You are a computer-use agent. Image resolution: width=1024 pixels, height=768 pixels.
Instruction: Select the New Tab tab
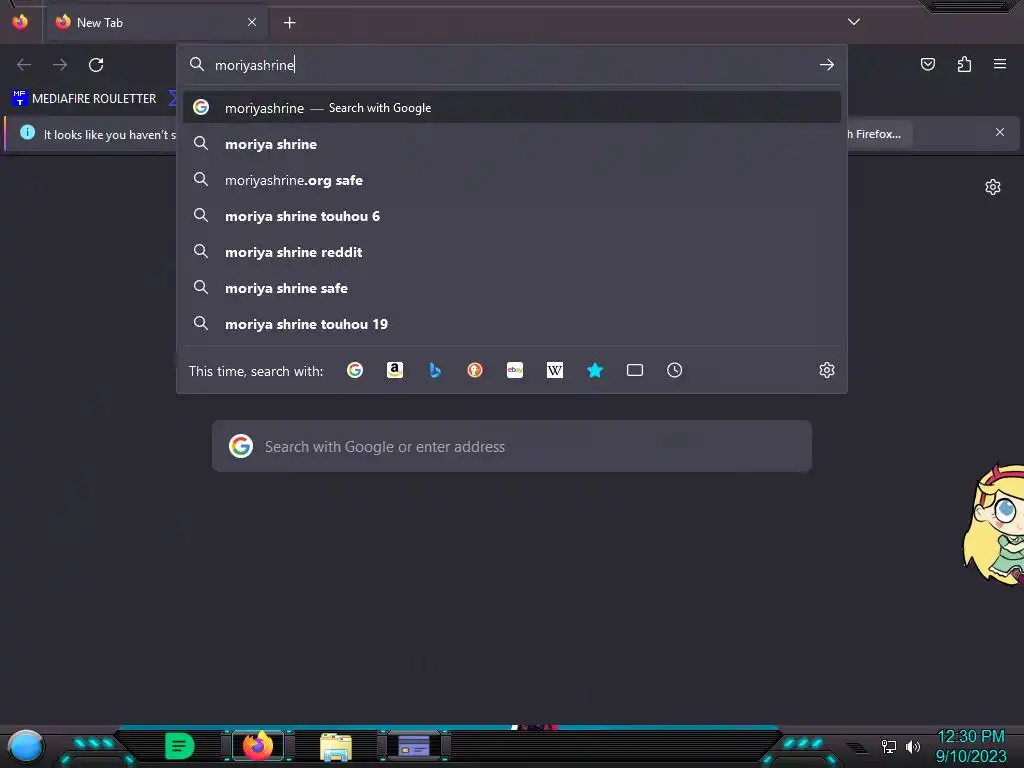tap(157, 23)
